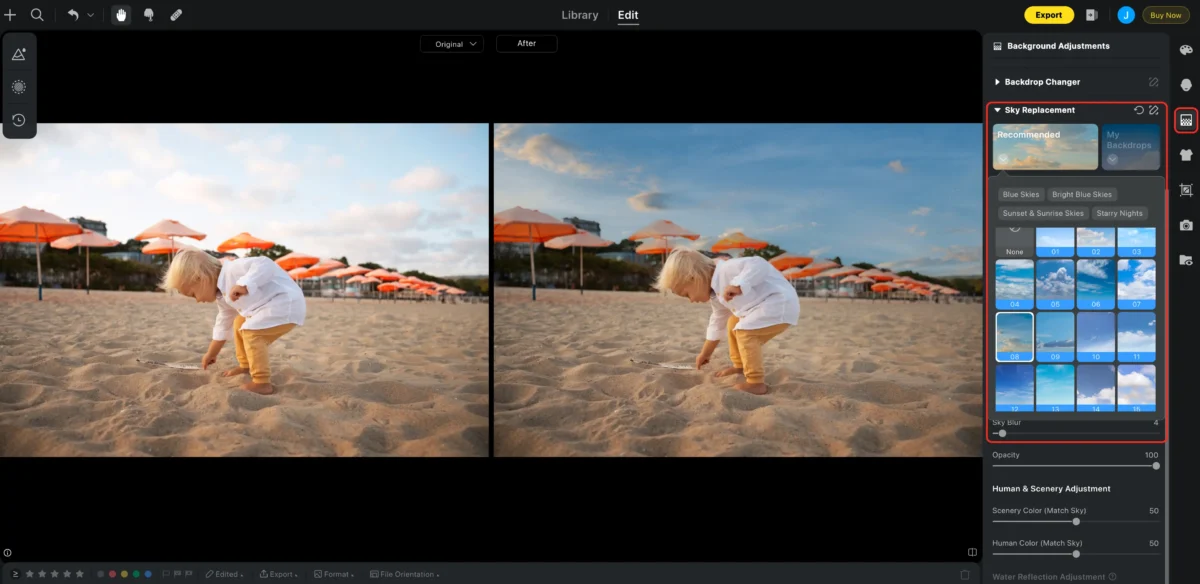
Task: Open the camera panel icon
Action: pyautogui.click(x=1186, y=225)
